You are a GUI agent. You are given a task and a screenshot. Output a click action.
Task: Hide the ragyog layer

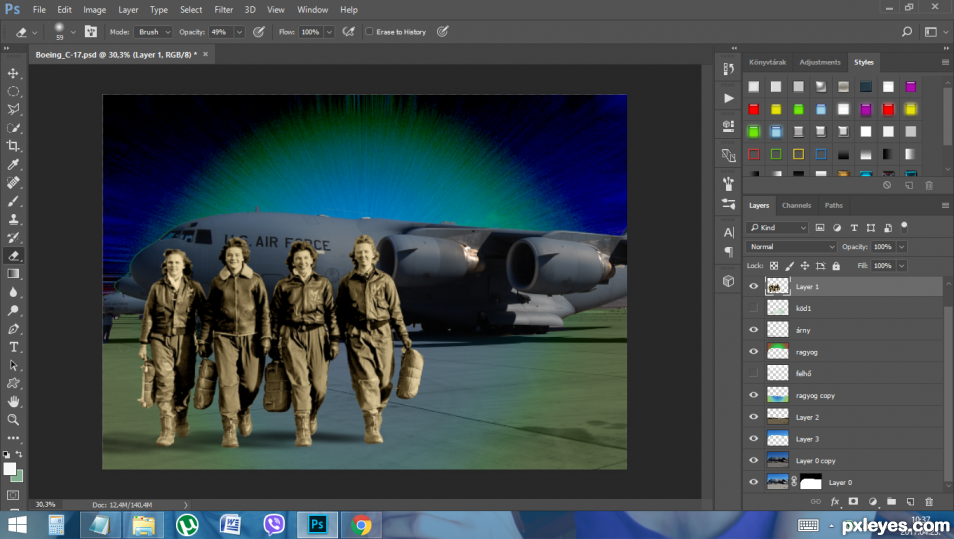(x=753, y=352)
